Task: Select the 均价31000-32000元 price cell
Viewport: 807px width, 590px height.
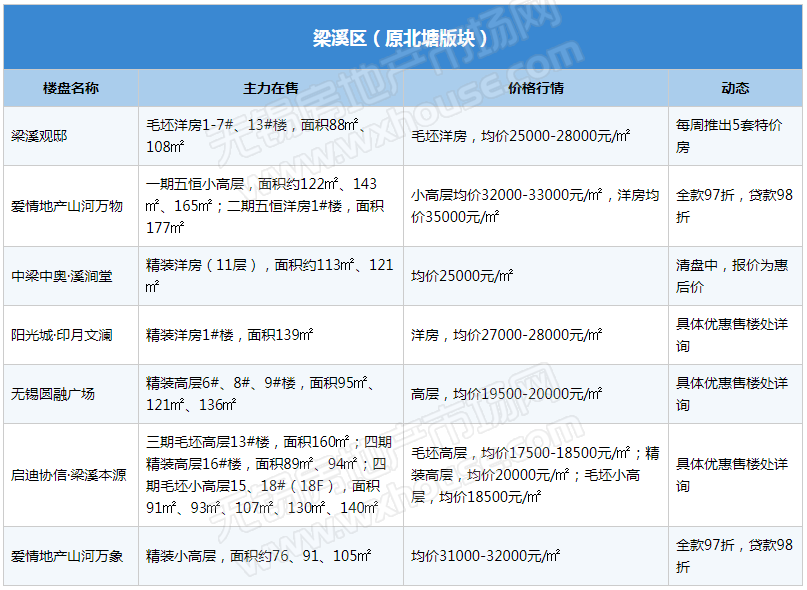Action: pyautogui.click(x=485, y=555)
